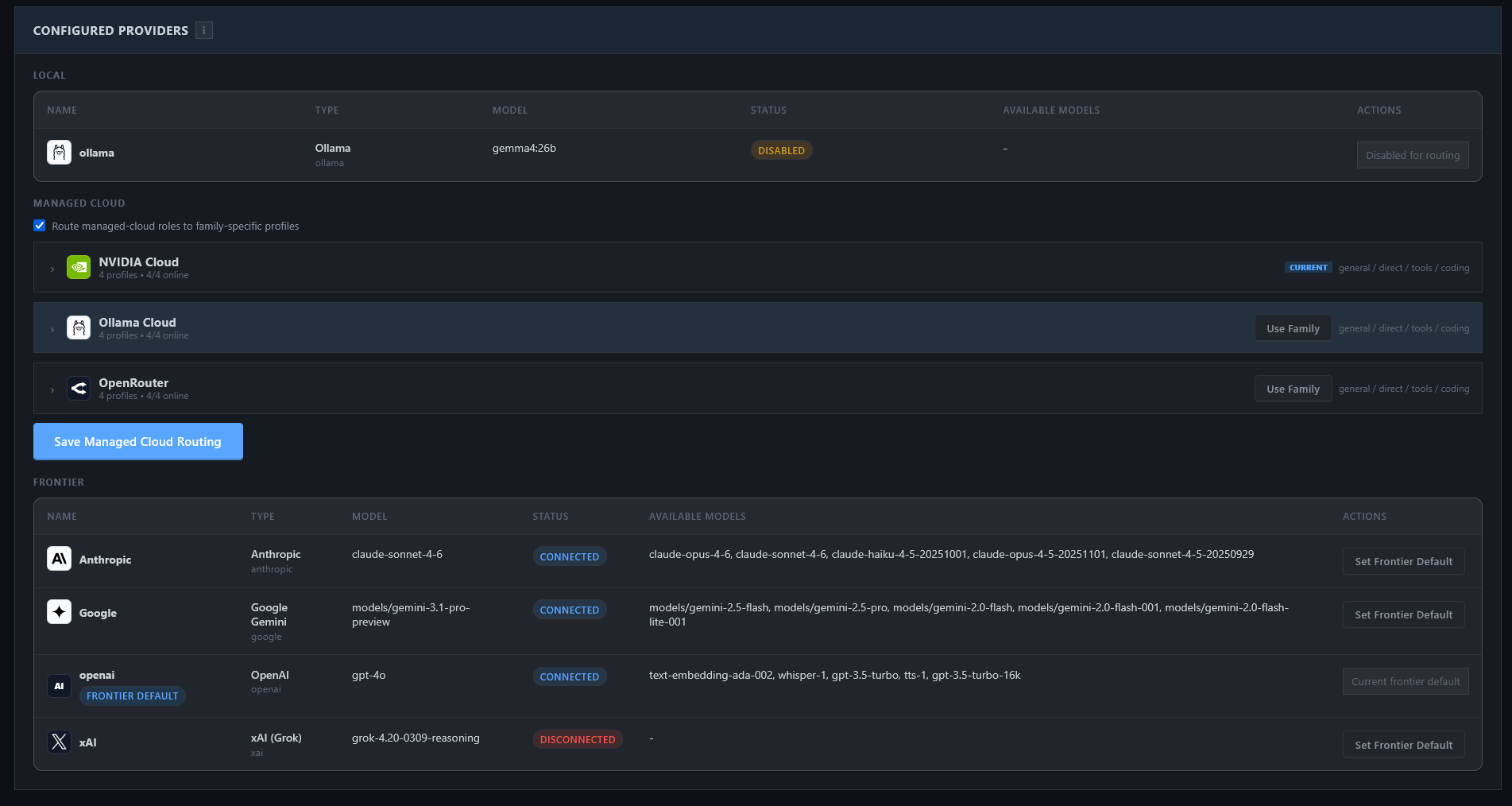Click the Ollama Cloud llama icon
1512x806 pixels.
click(x=79, y=327)
